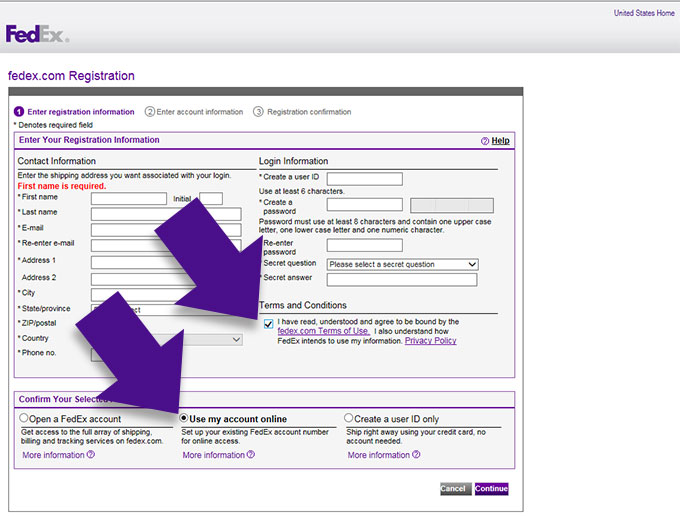Click info icon under Create a user ID only
This screenshot has height=516, width=680.
coord(416,455)
